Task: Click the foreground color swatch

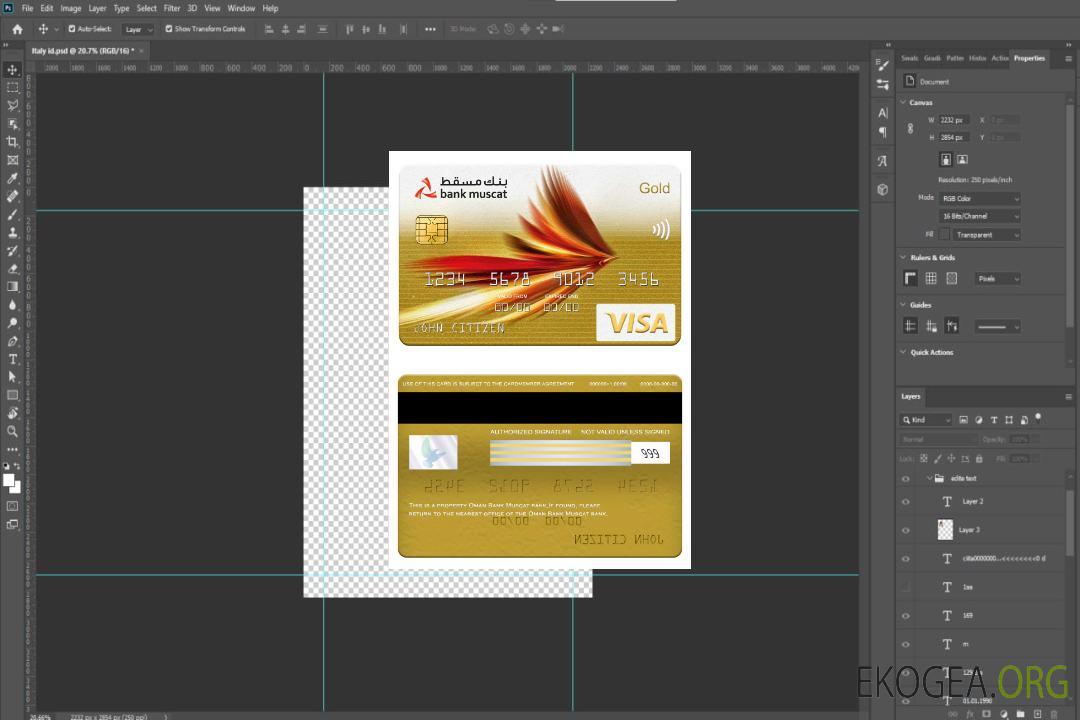Action: (x=9, y=480)
